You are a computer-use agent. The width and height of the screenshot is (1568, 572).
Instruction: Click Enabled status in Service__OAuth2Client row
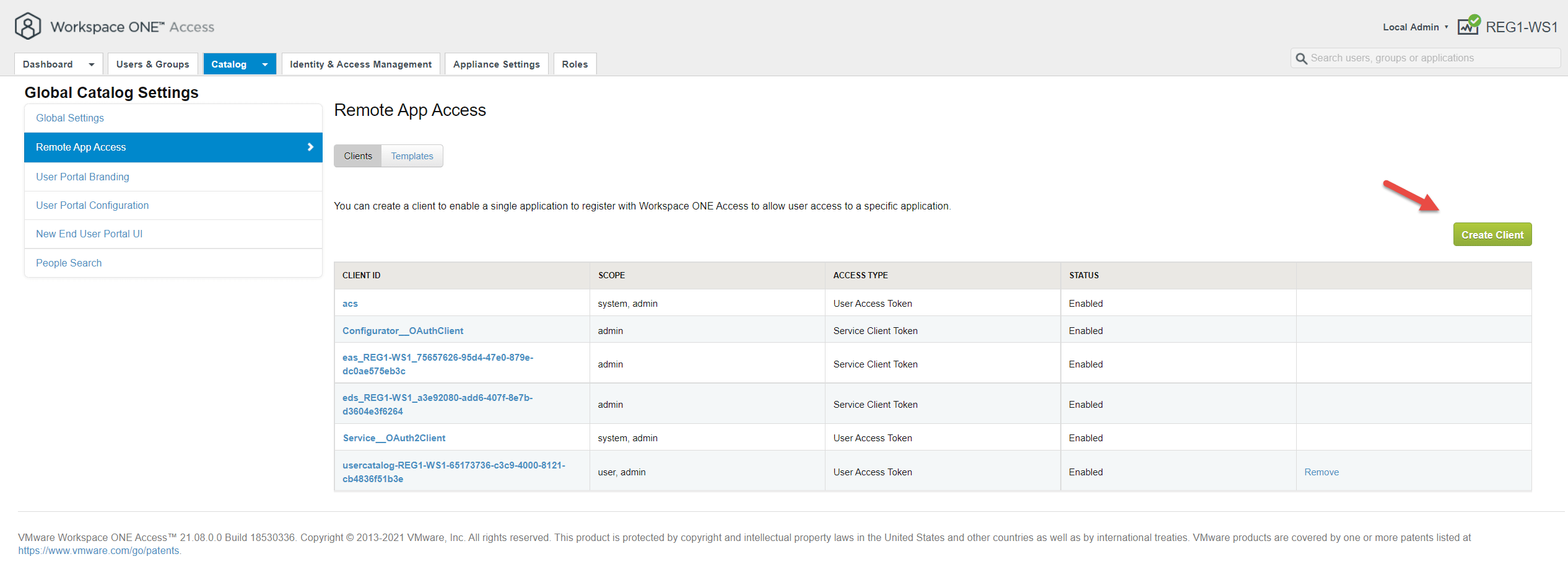[1086, 438]
